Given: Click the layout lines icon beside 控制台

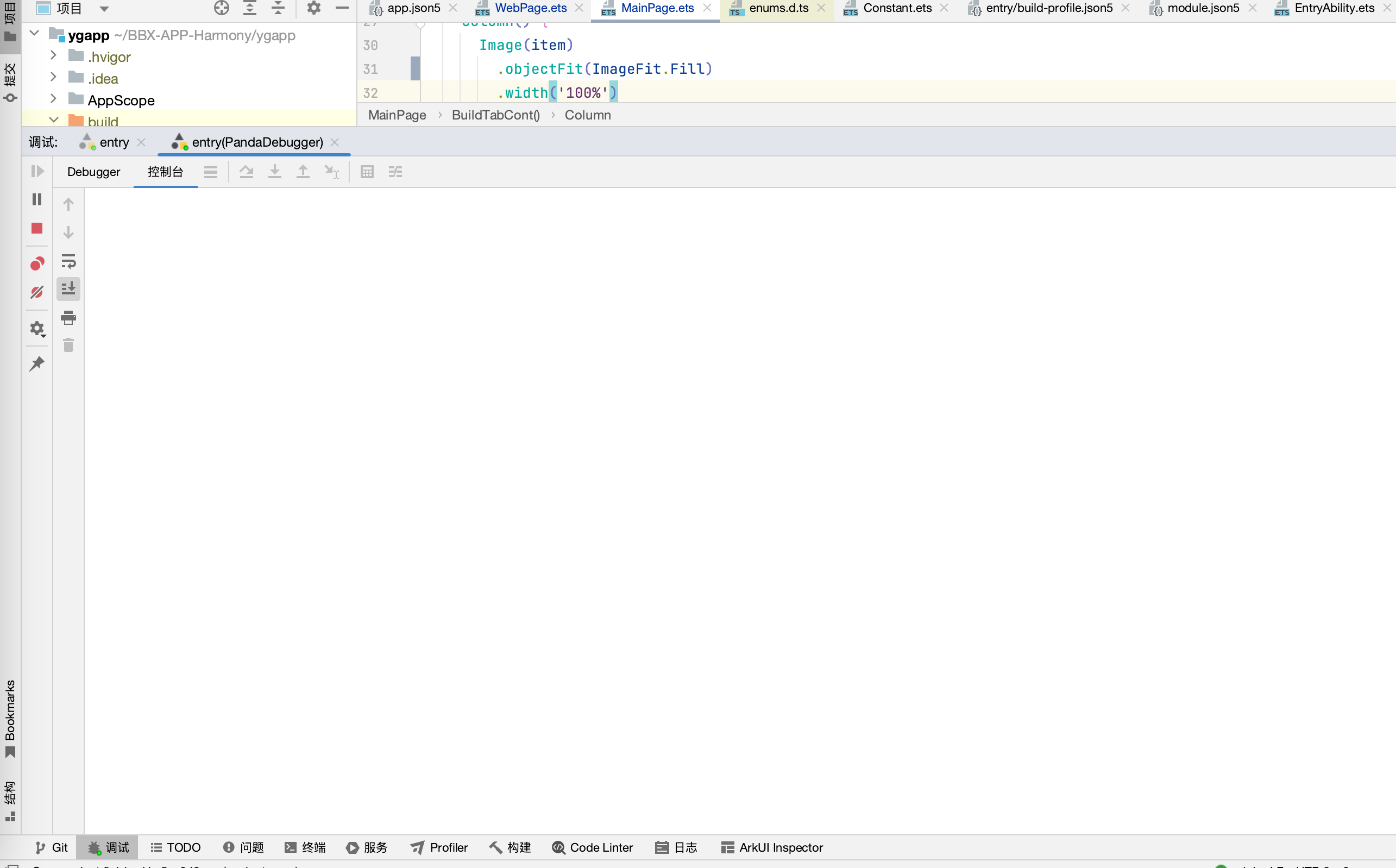Looking at the screenshot, I should (211, 172).
